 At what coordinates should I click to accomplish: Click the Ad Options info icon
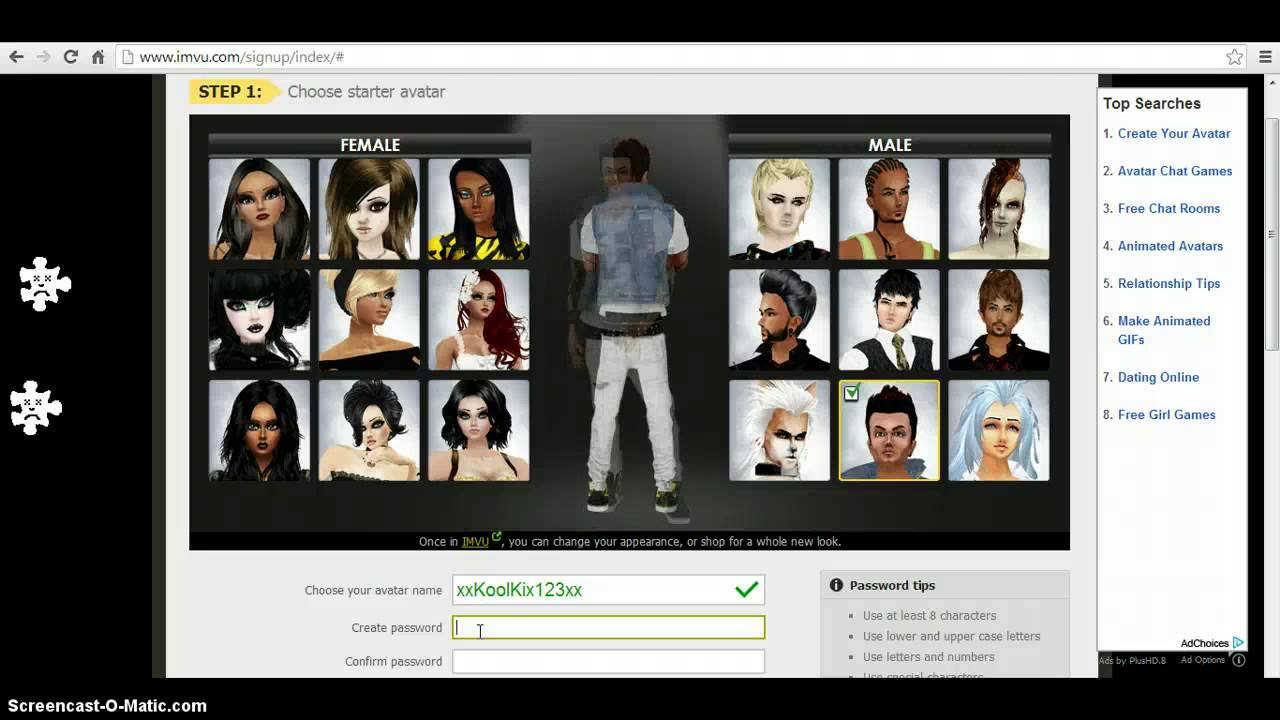pos(1238,660)
